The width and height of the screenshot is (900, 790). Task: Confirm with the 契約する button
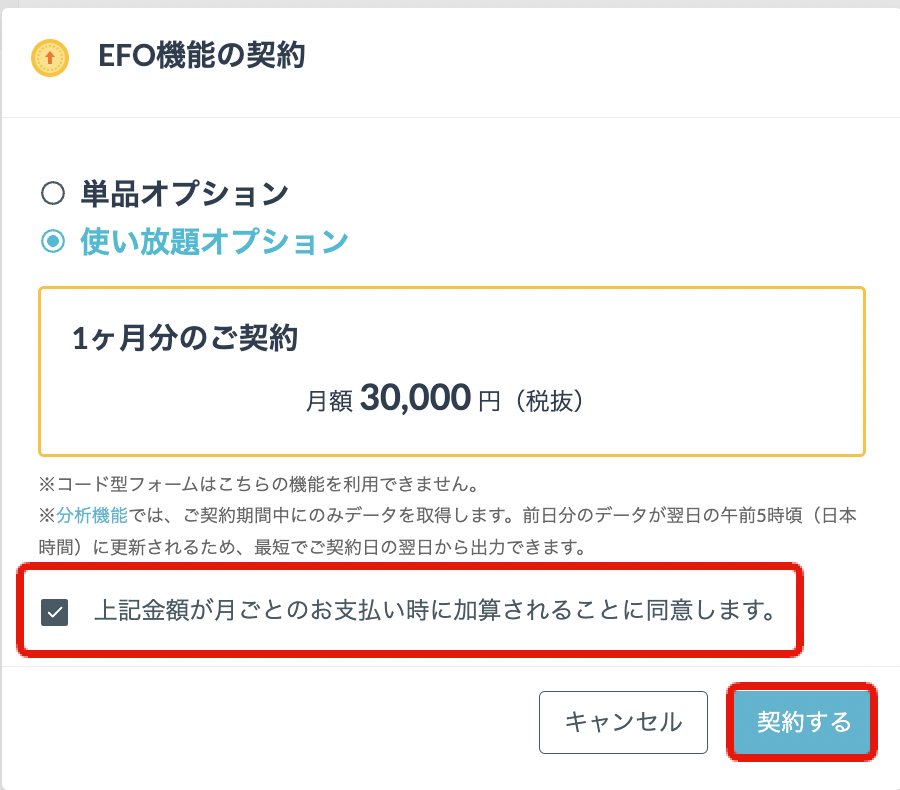pos(803,721)
